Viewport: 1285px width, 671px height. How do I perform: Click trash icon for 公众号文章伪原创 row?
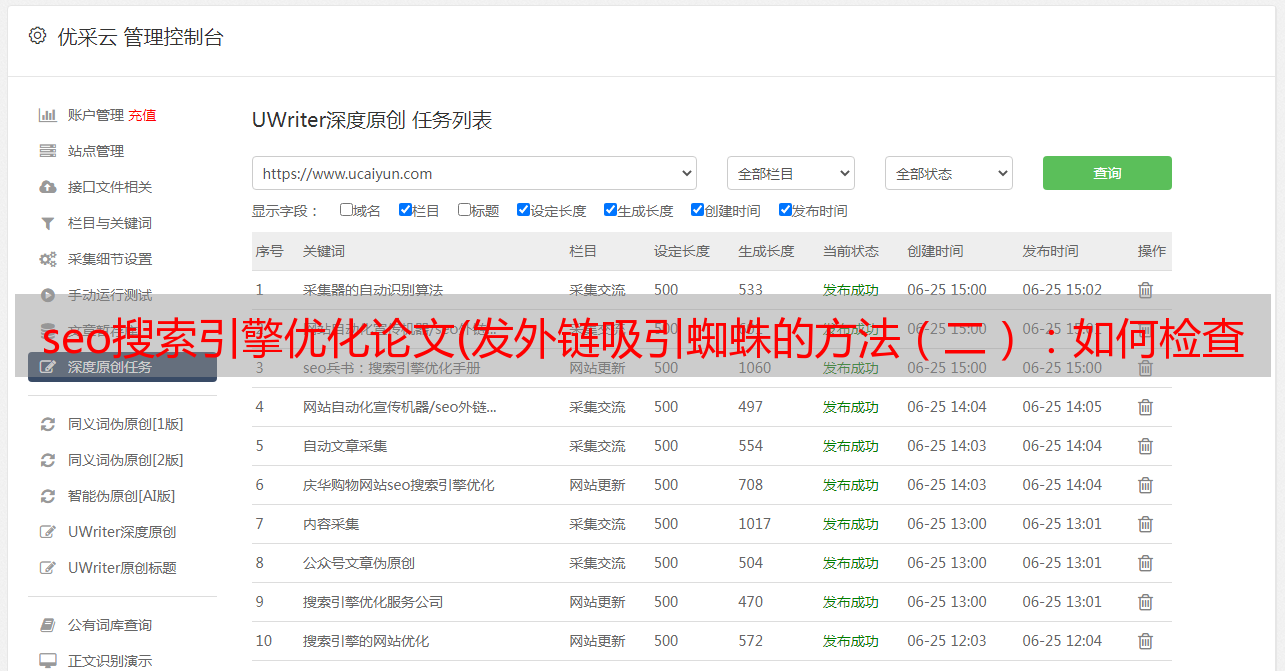coord(1145,563)
